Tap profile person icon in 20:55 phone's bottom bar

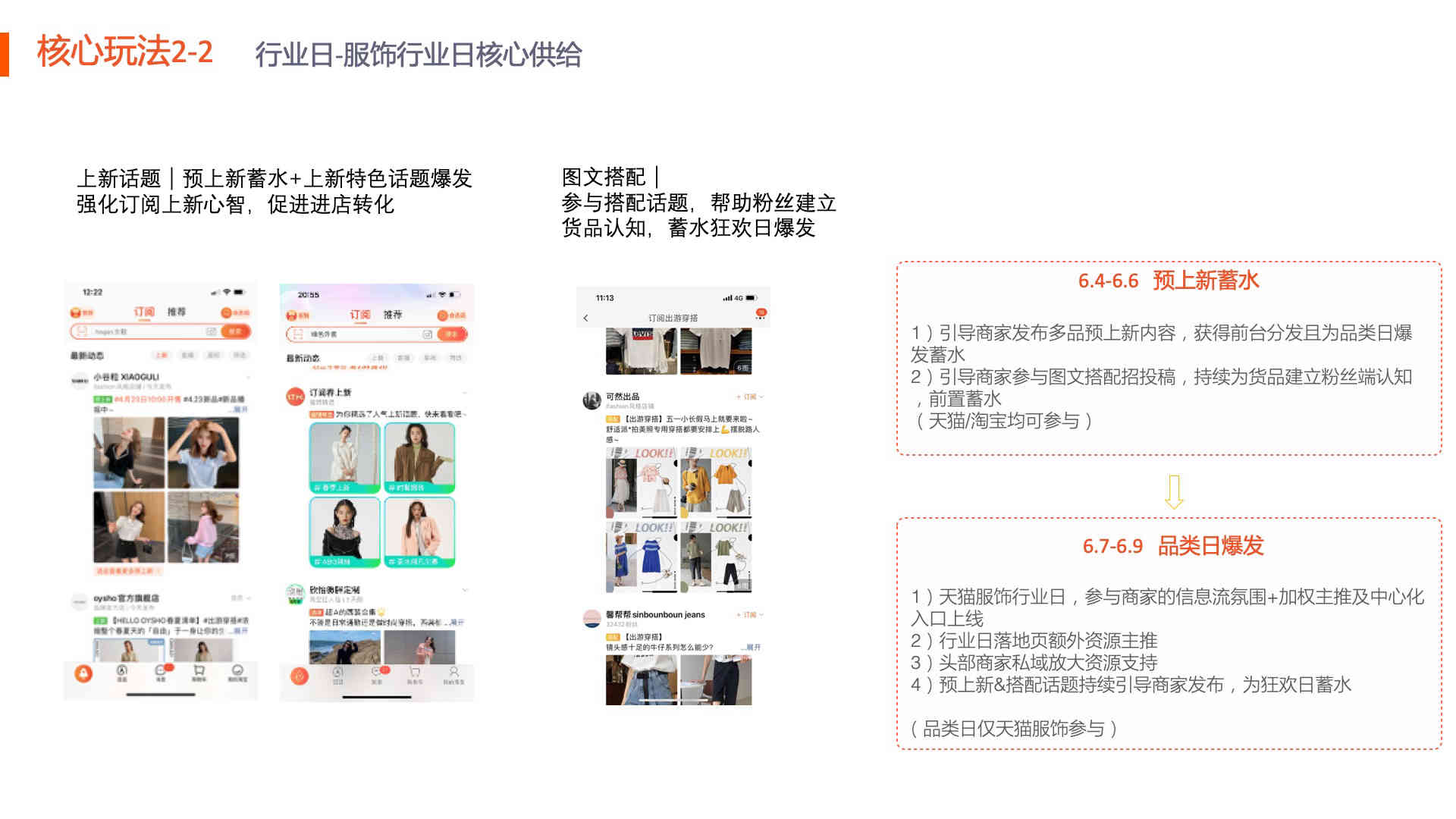click(453, 673)
